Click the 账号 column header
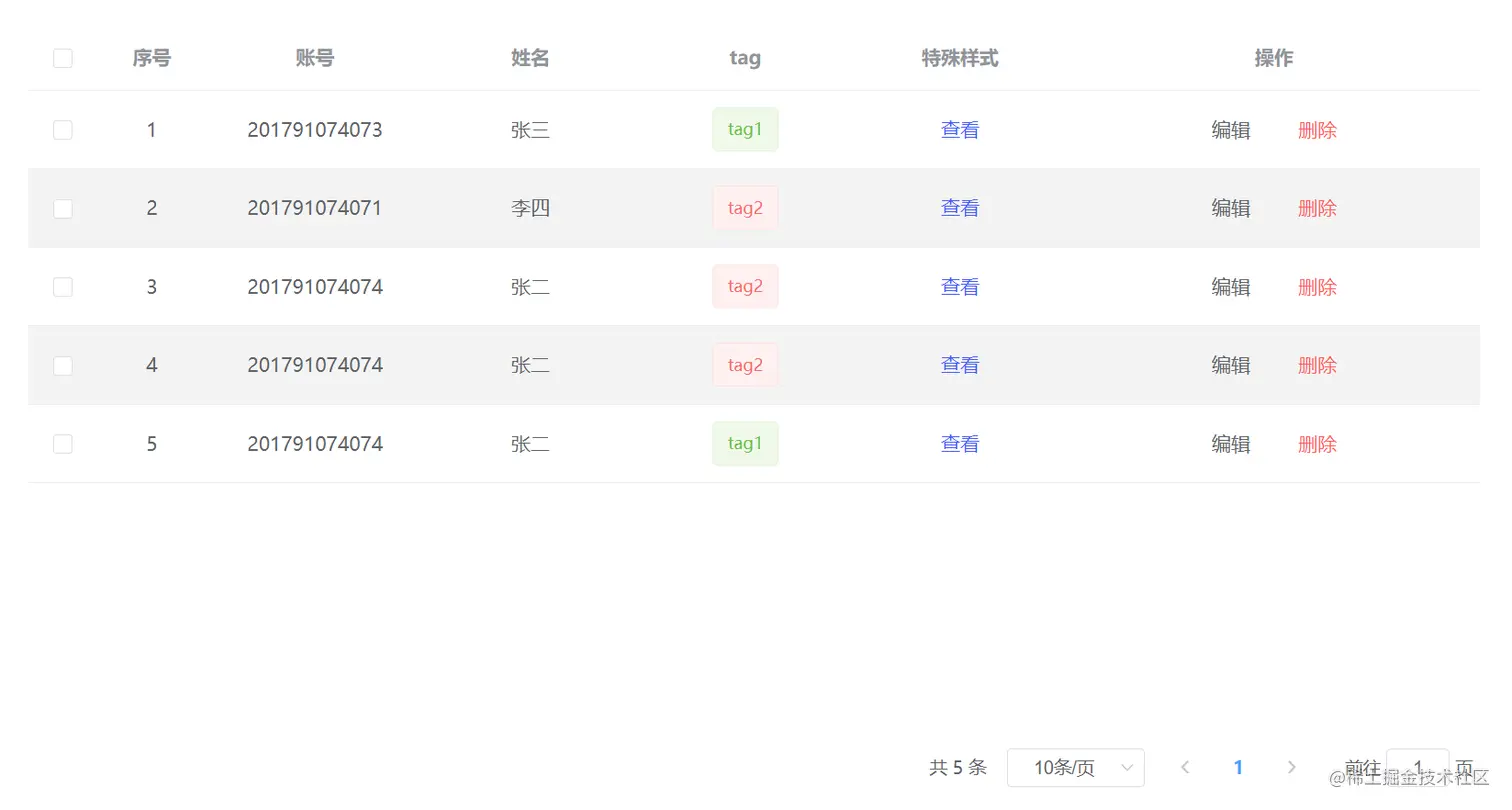 pyautogui.click(x=315, y=58)
